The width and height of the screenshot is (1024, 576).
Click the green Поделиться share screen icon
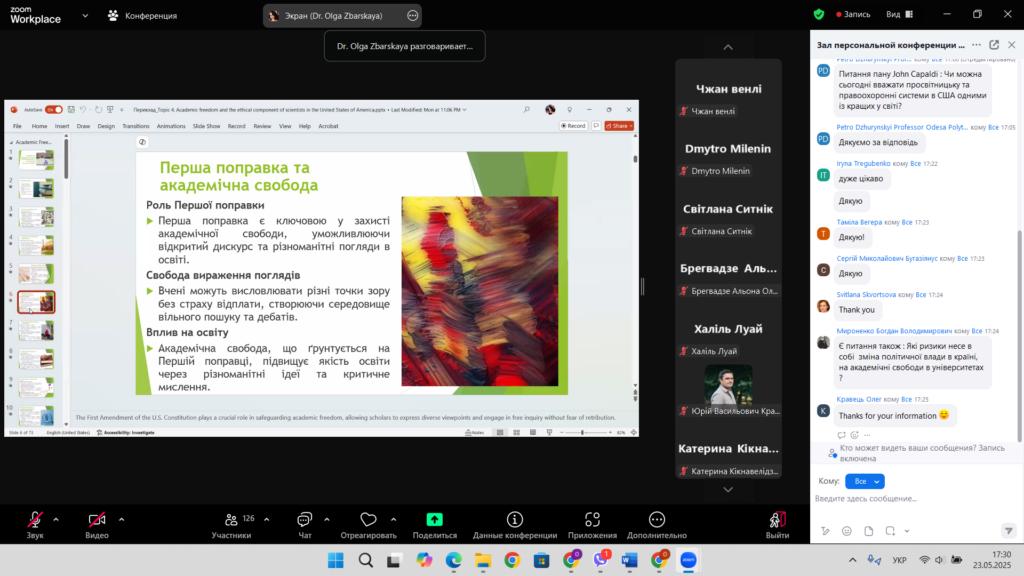[x=434, y=519]
